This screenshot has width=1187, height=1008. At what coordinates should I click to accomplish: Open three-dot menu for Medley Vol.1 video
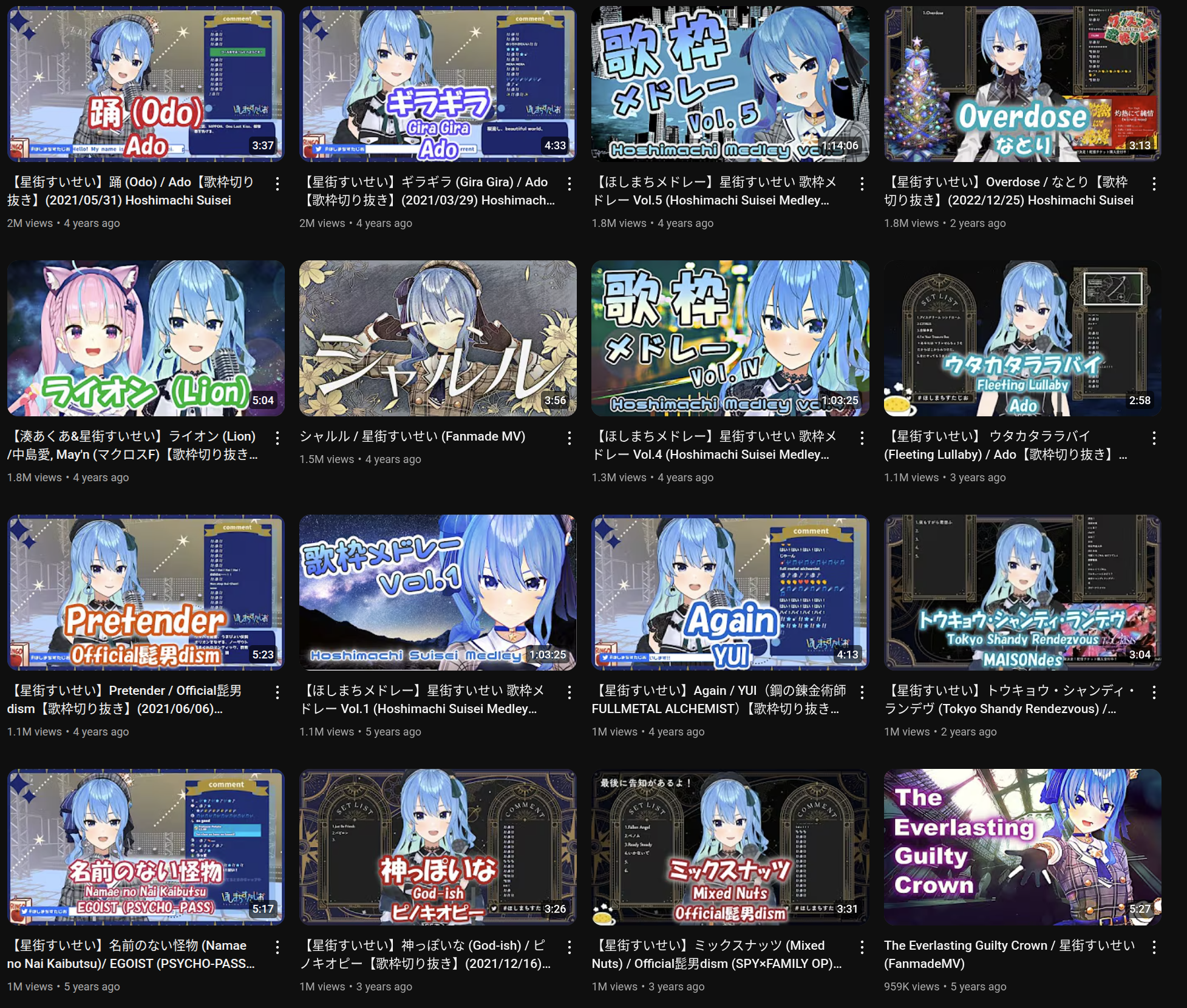coord(570,692)
